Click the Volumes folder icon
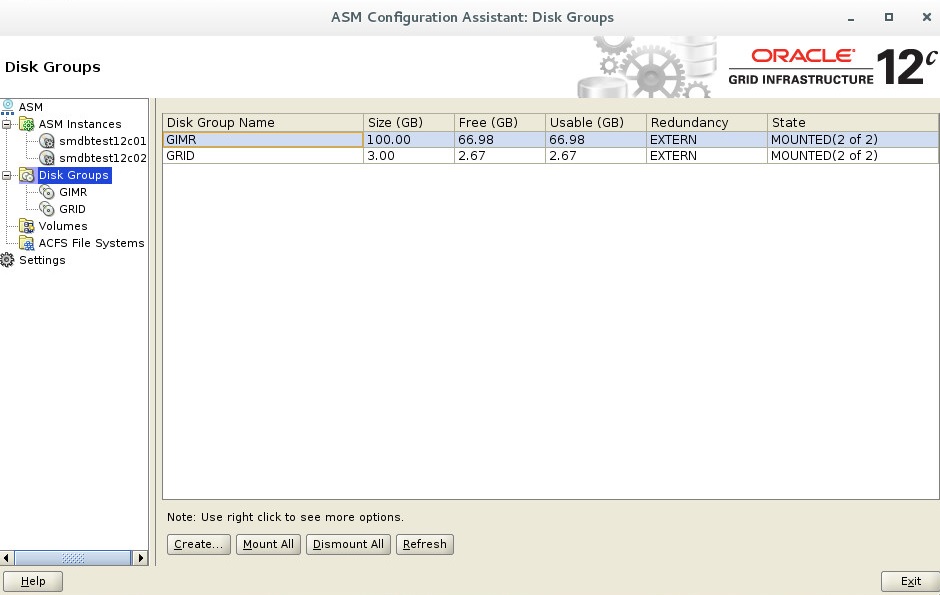This screenshot has width=940, height=595. 27,226
